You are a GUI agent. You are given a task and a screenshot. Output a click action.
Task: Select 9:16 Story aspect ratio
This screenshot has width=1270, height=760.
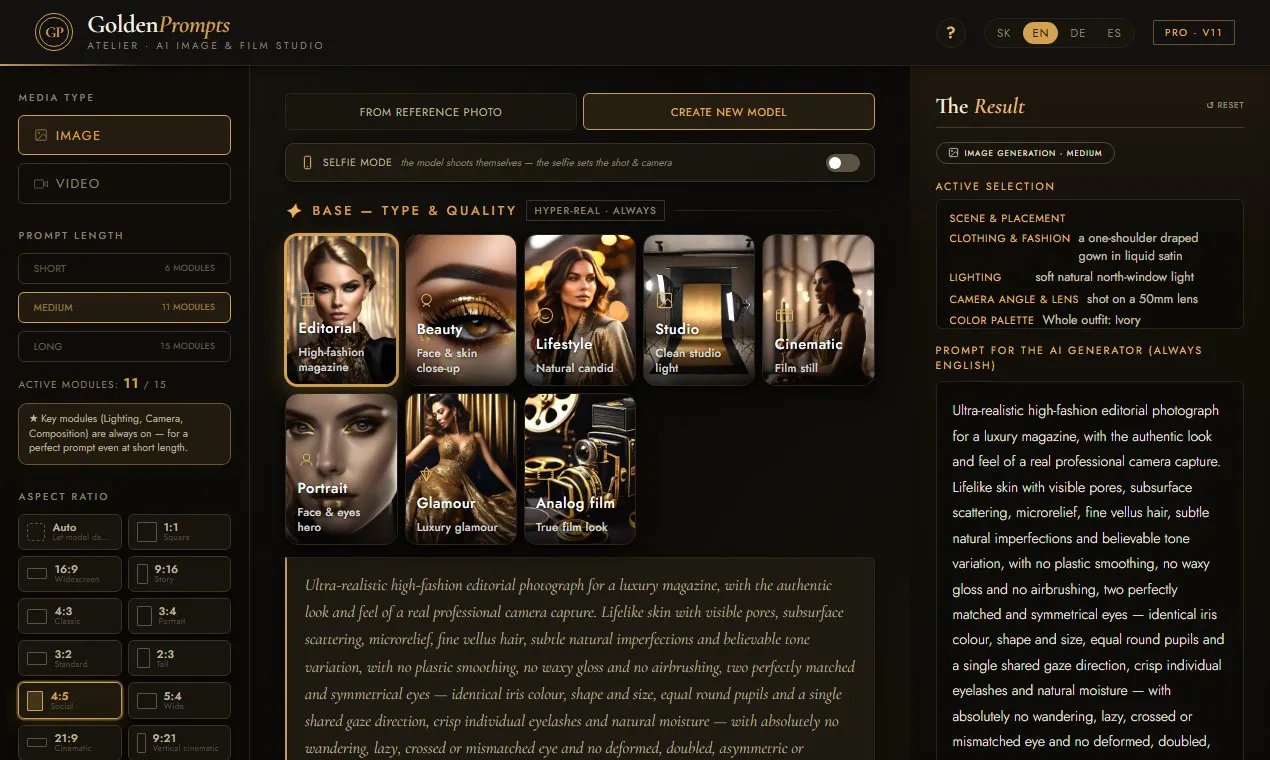pos(179,574)
